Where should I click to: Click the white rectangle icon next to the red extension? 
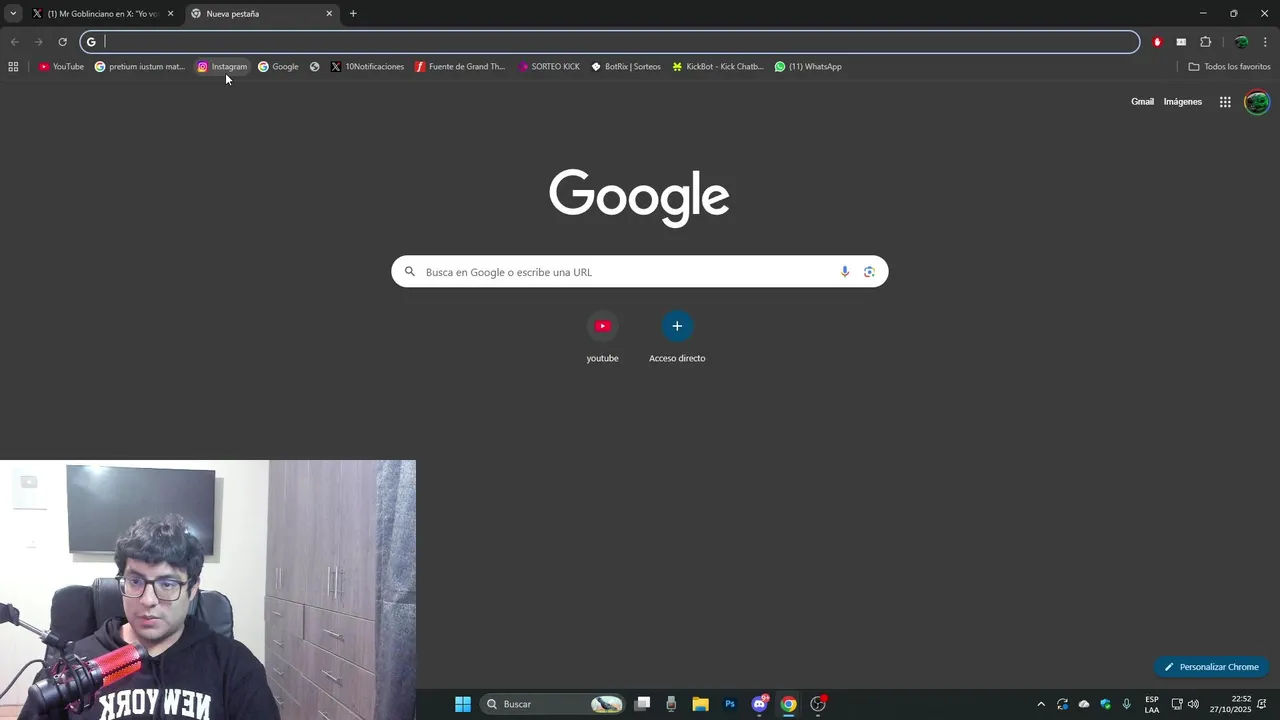1181,42
